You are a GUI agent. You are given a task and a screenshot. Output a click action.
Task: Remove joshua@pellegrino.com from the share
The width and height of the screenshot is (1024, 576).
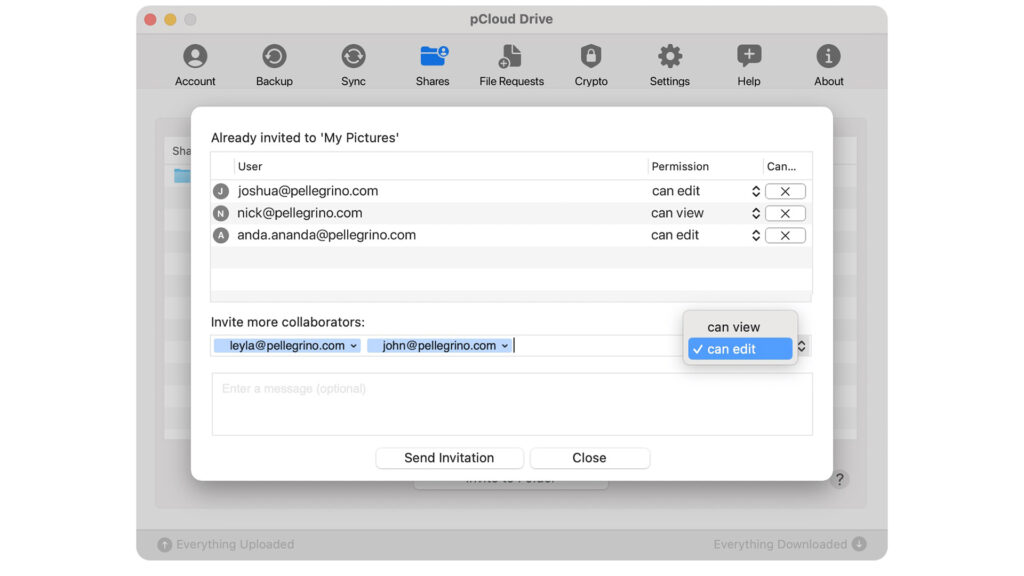point(785,191)
